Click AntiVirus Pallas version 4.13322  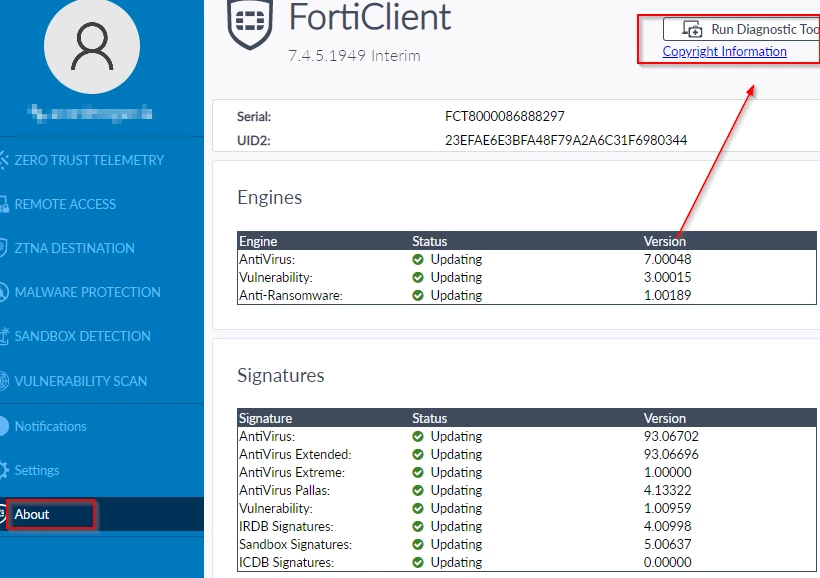click(x=667, y=491)
